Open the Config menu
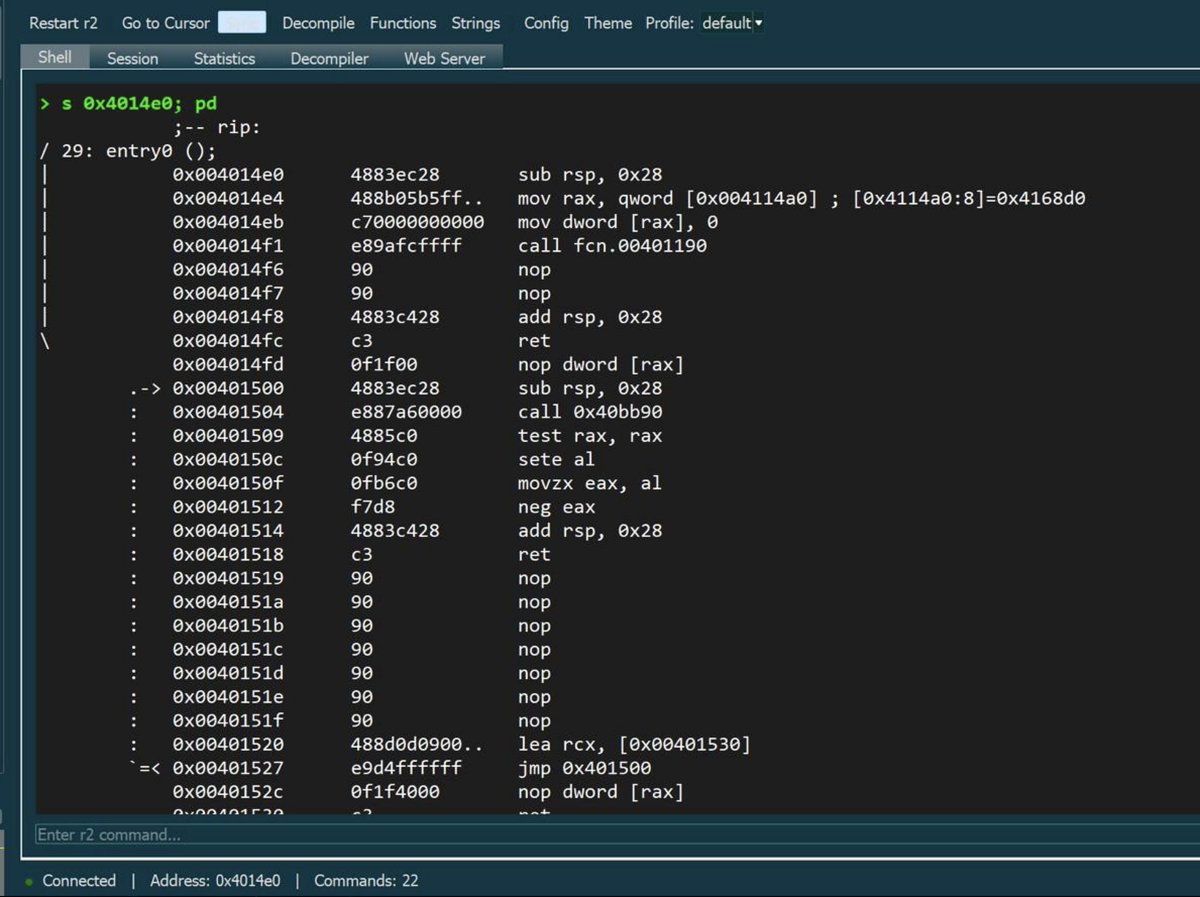This screenshot has height=897, width=1200. pyautogui.click(x=546, y=22)
